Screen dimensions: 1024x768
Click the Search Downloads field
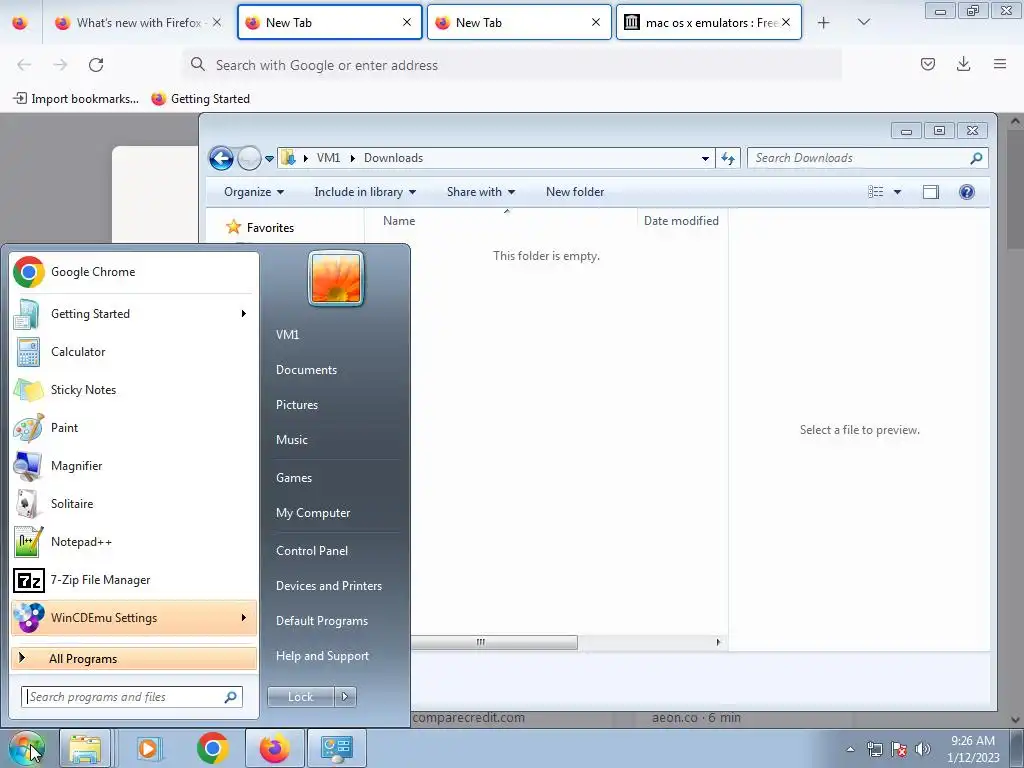click(x=867, y=158)
